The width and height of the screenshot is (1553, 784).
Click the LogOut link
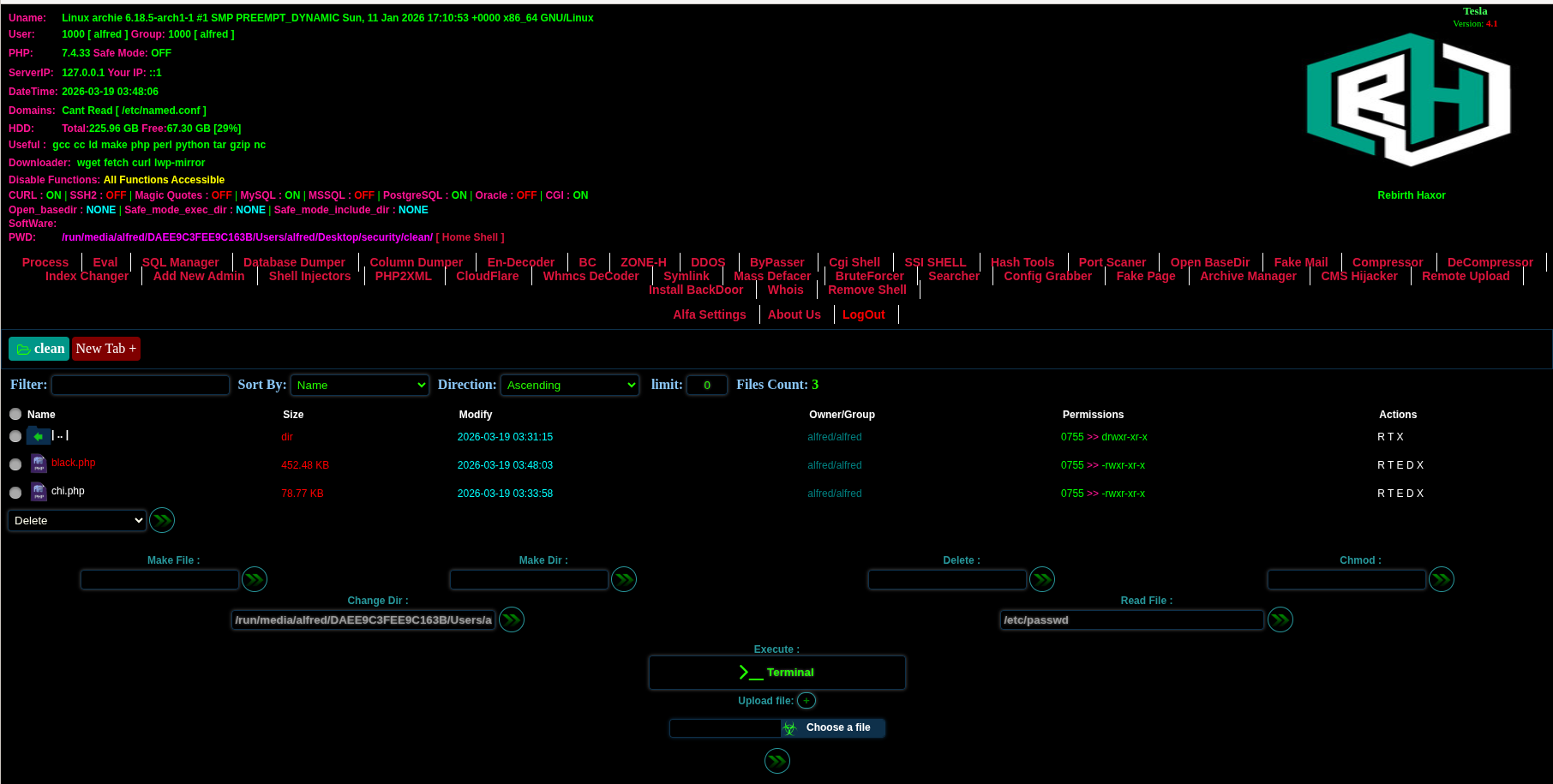(x=864, y=314)
